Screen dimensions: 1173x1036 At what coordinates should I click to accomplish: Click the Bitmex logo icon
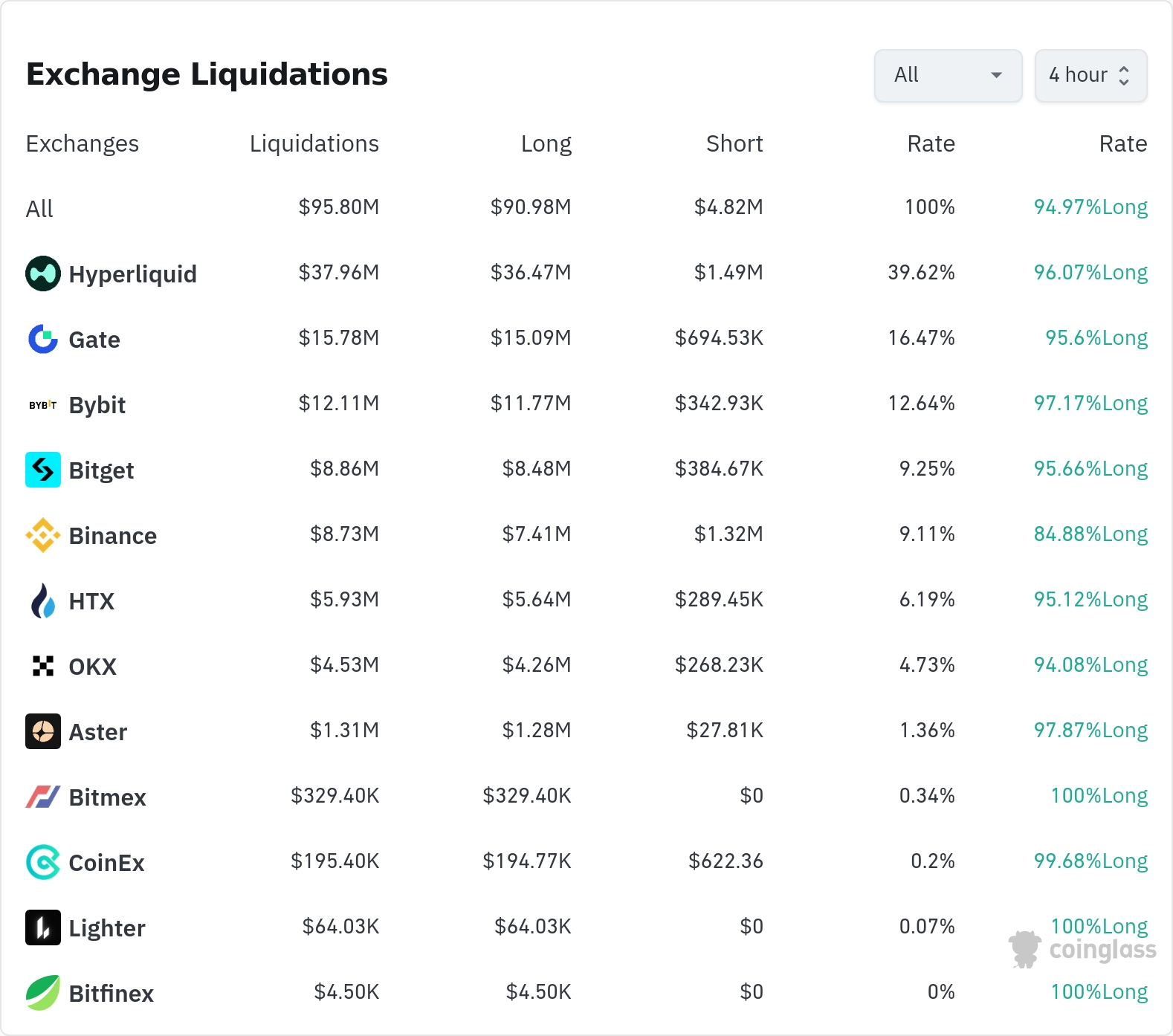tap(43, 797)
